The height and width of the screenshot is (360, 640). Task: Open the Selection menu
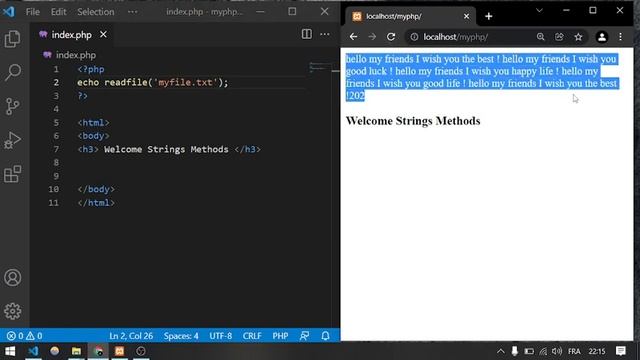96,12
